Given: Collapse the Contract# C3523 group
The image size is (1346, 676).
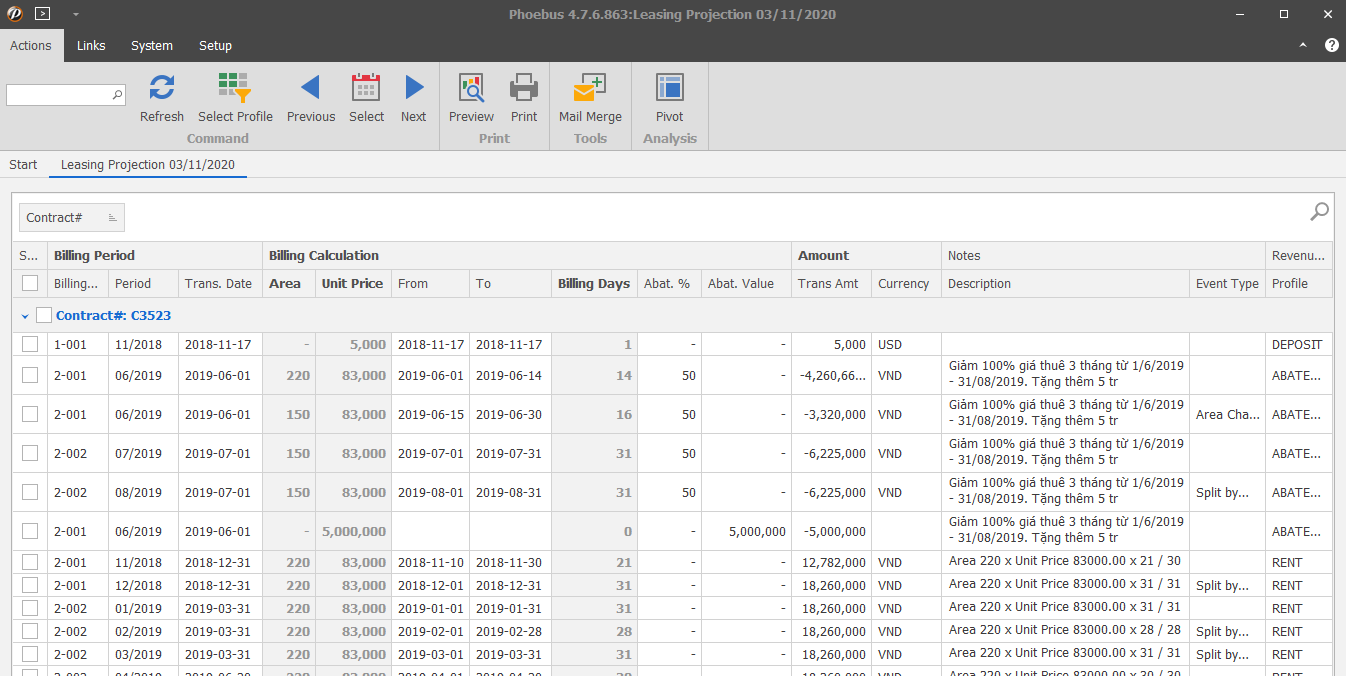Looking at the screenshot, I should pos(24,315).
